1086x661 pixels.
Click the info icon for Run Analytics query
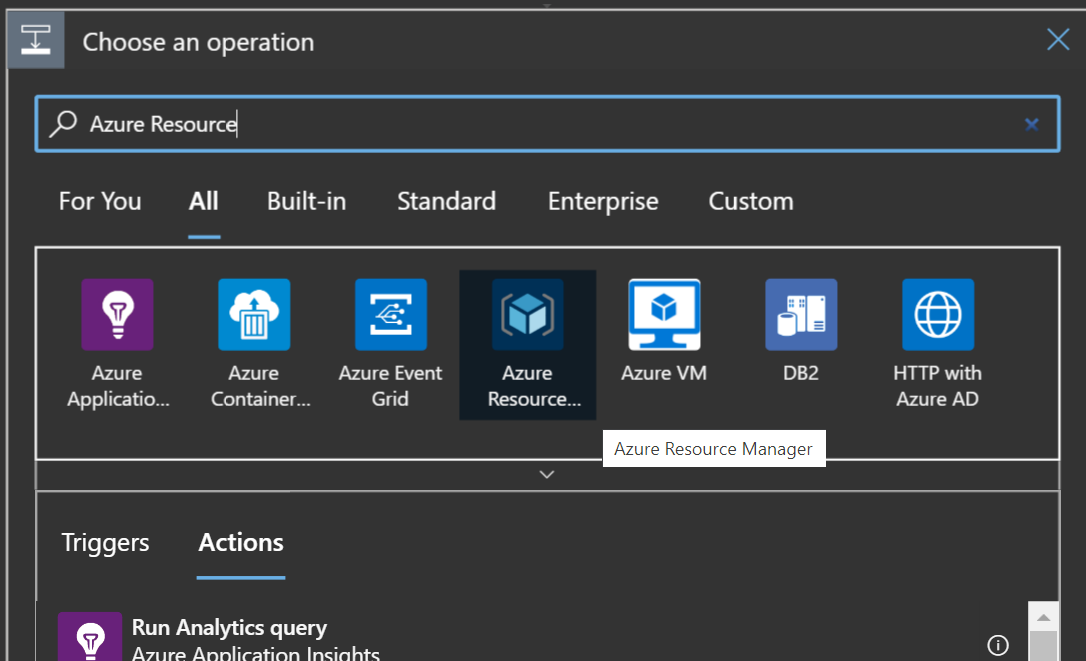tap(997, 643)
